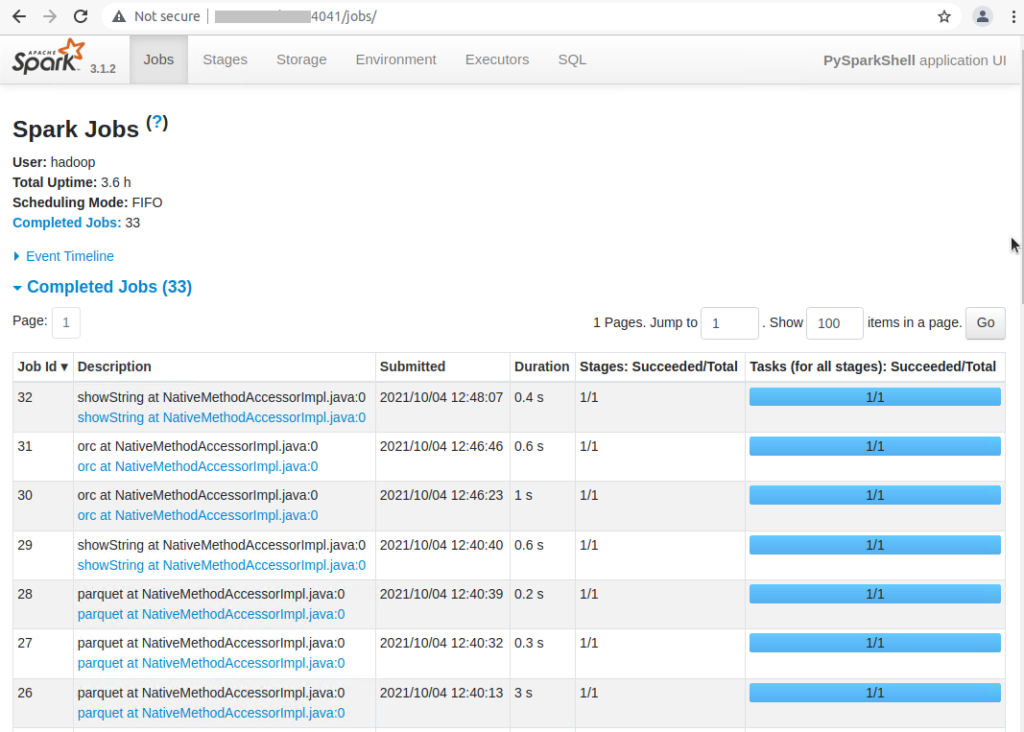
Task: Open job 32 showString description link
Action: (221, 417)
